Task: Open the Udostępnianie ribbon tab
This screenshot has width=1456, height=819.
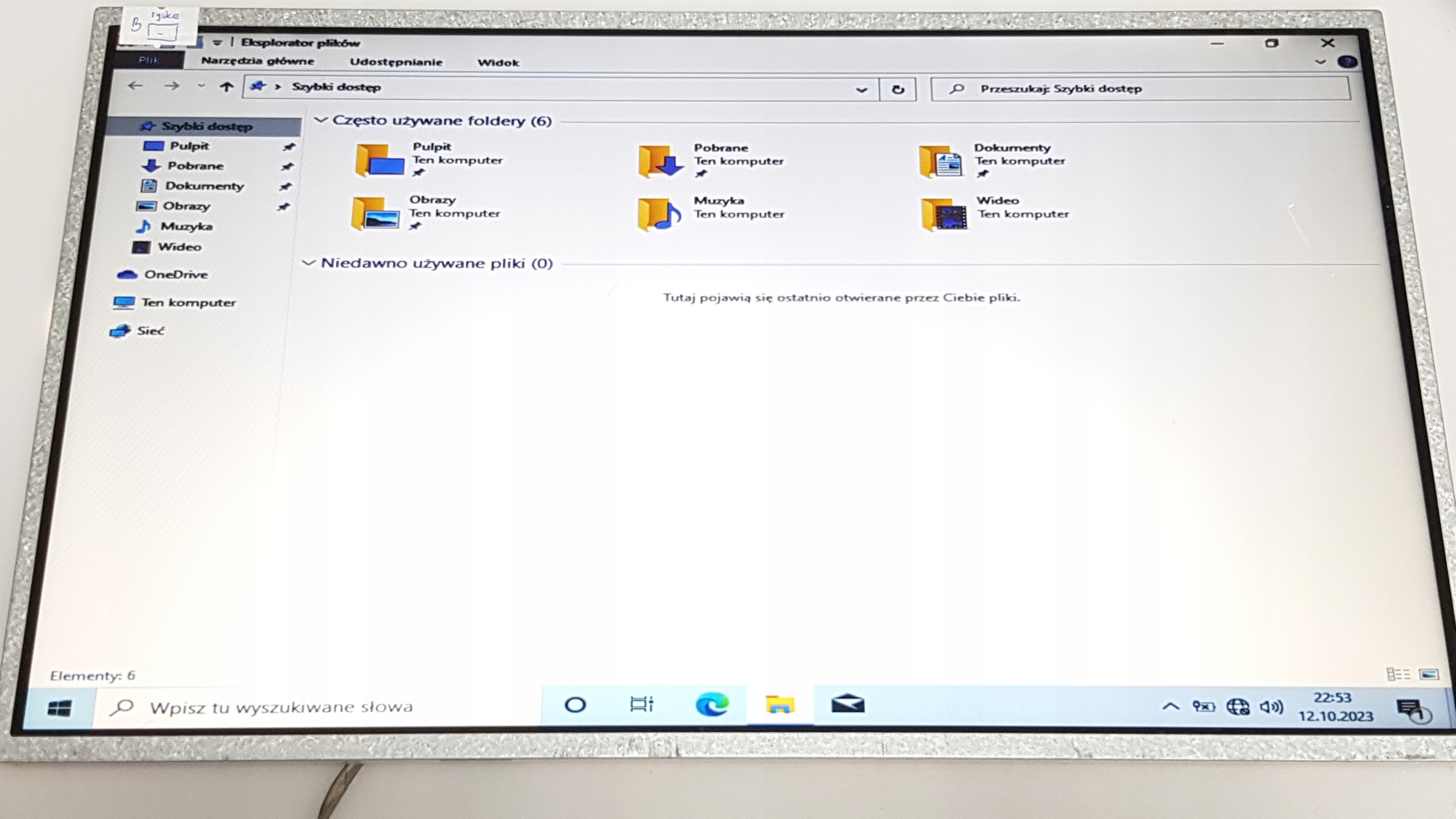Action: pos(396,62)
